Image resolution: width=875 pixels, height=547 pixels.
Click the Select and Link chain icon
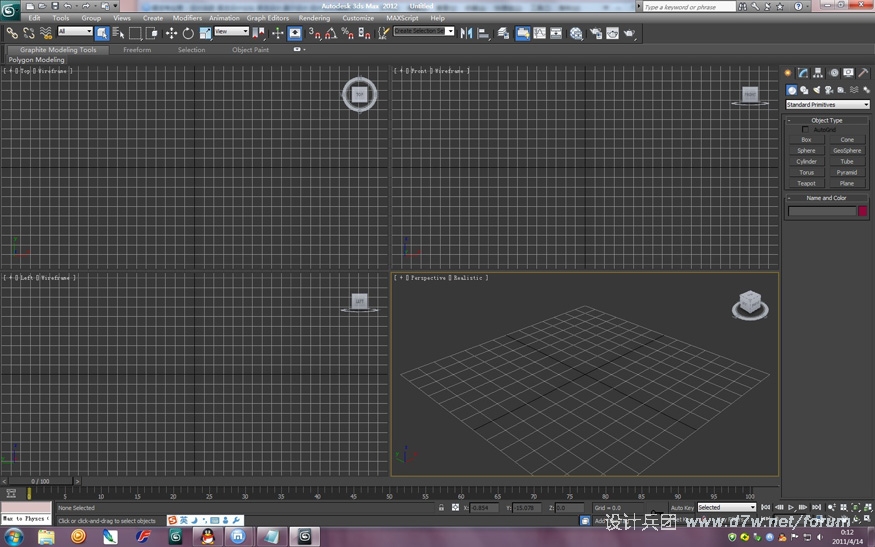[x=12, y=33]
